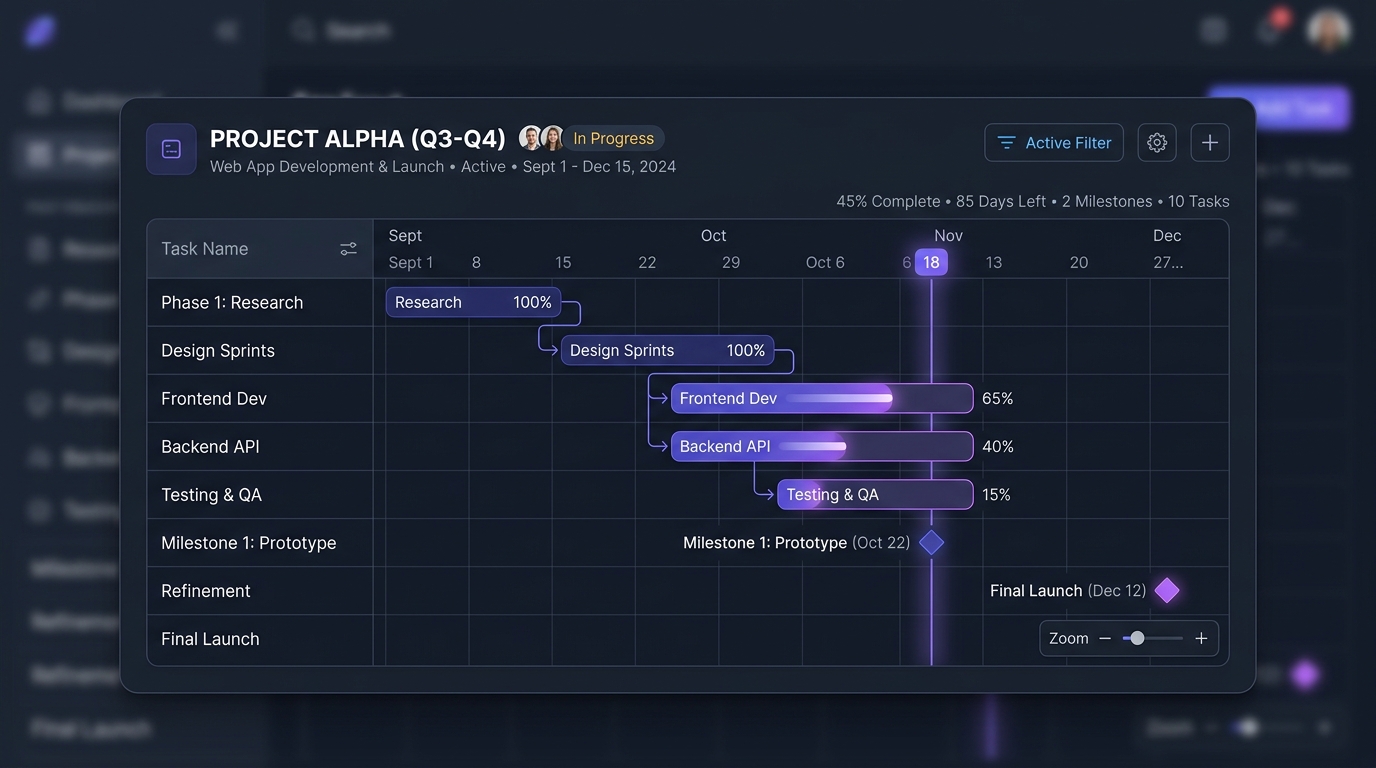Click the Backend API bar in the timeline

pos(822,446)
